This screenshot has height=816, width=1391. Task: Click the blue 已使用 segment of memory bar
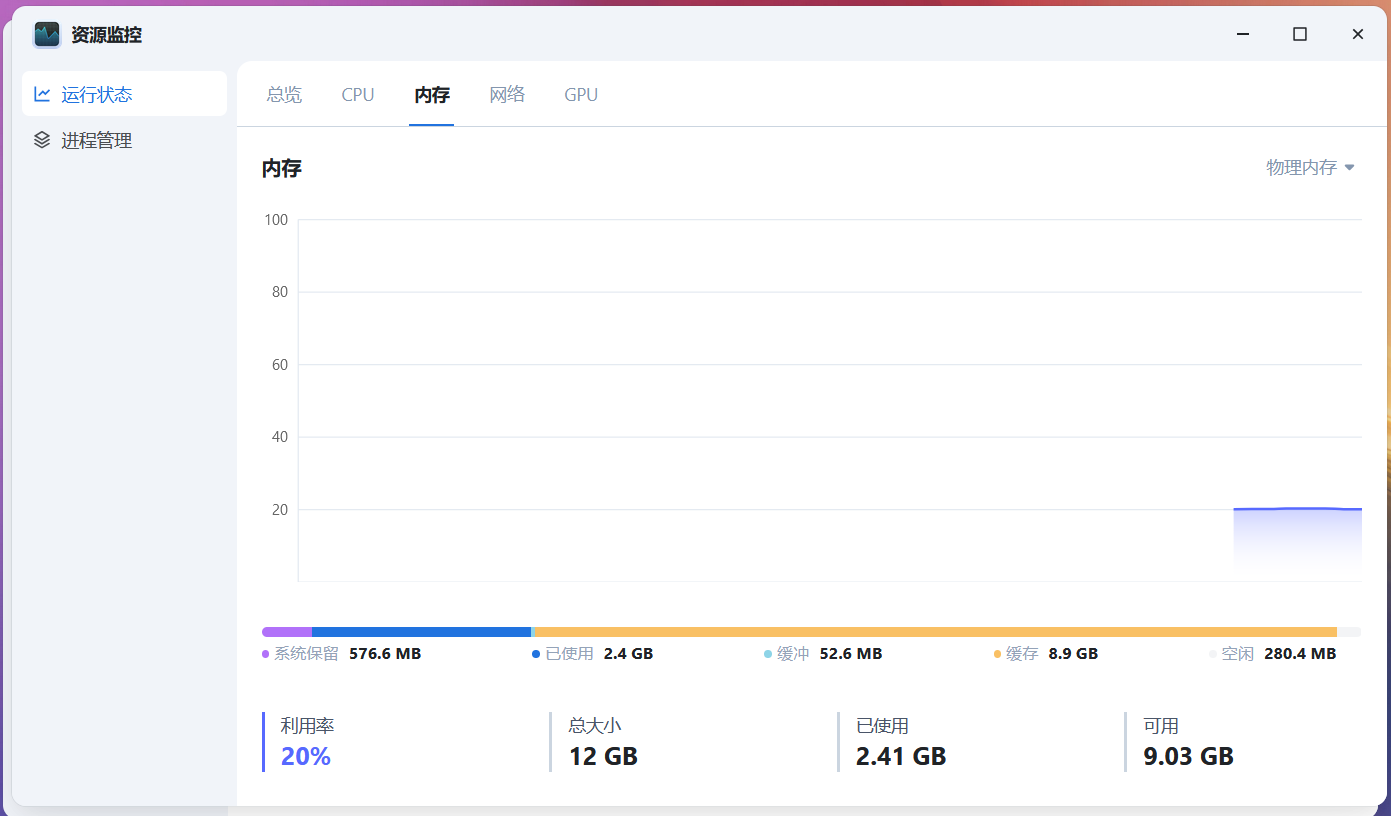point(421,632)
